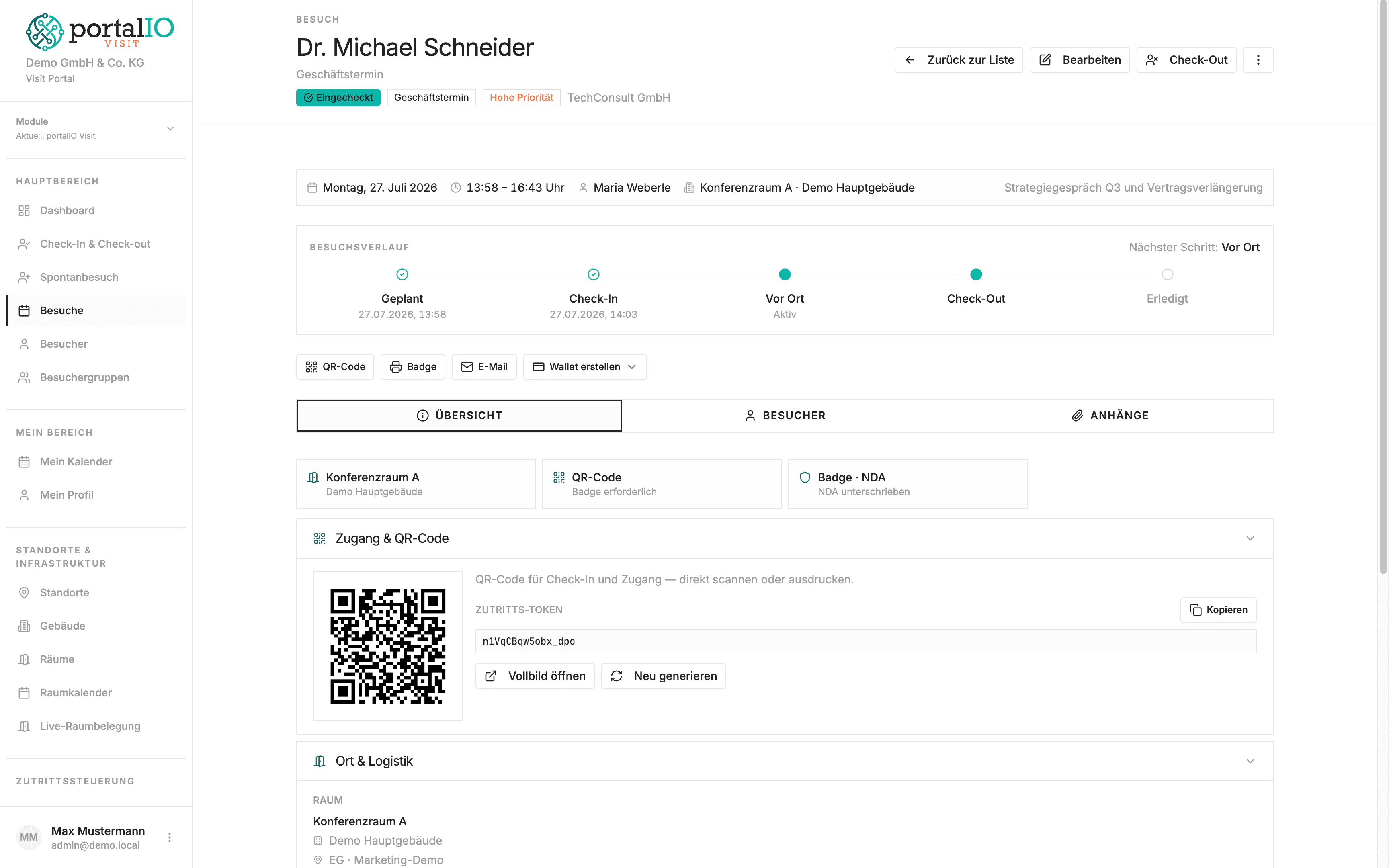This screenshot has height=868, width=1389.
Task: Click the Geschäftstermin tag
Action: [431, 98]
